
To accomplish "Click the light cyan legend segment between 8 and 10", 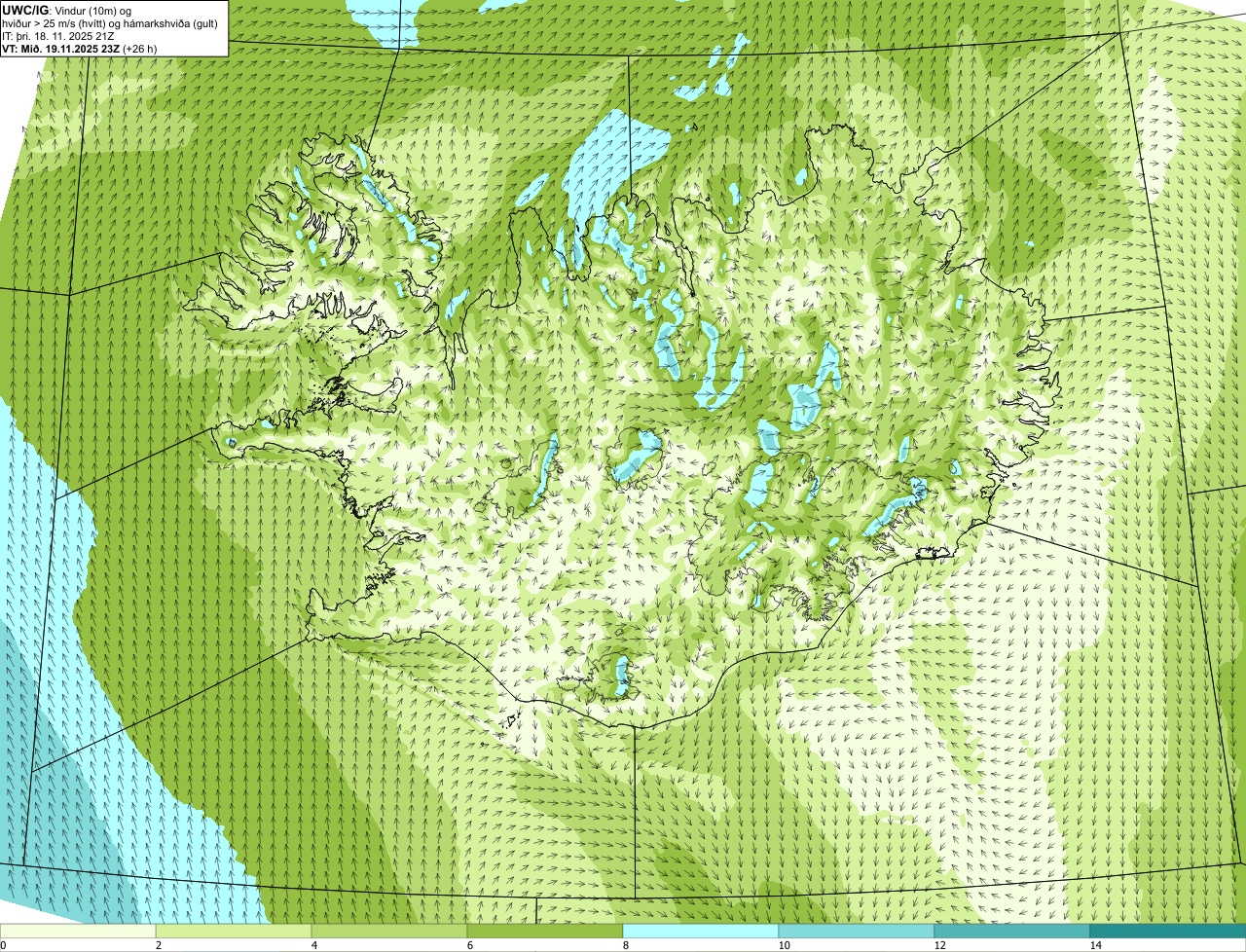I will (701, 931).
